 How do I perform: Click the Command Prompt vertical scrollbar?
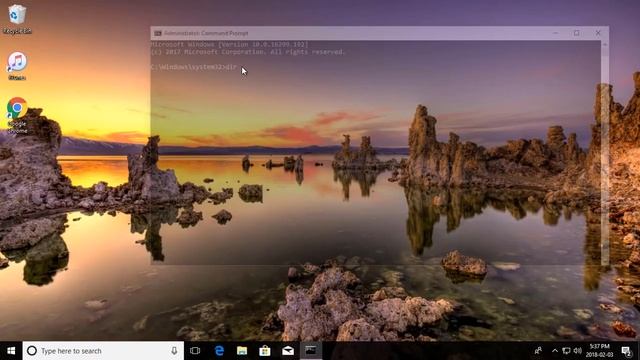coord(605,153)
